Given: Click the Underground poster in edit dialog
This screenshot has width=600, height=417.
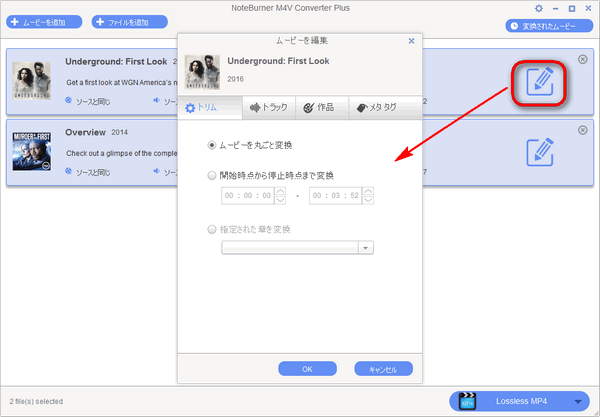Looking at the screenshot, I should pos(202,72).
